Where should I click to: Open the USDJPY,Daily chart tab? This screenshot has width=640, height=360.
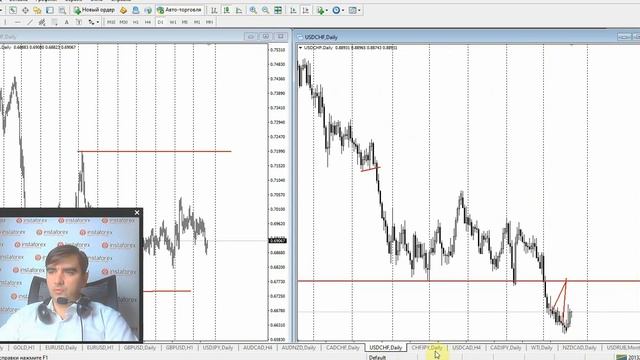pyautogui.click(x=218, y=348)
